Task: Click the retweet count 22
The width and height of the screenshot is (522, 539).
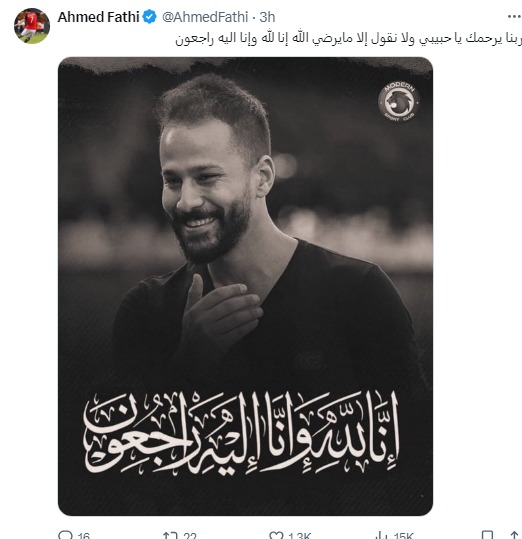Action: click(x=190, y=536)
